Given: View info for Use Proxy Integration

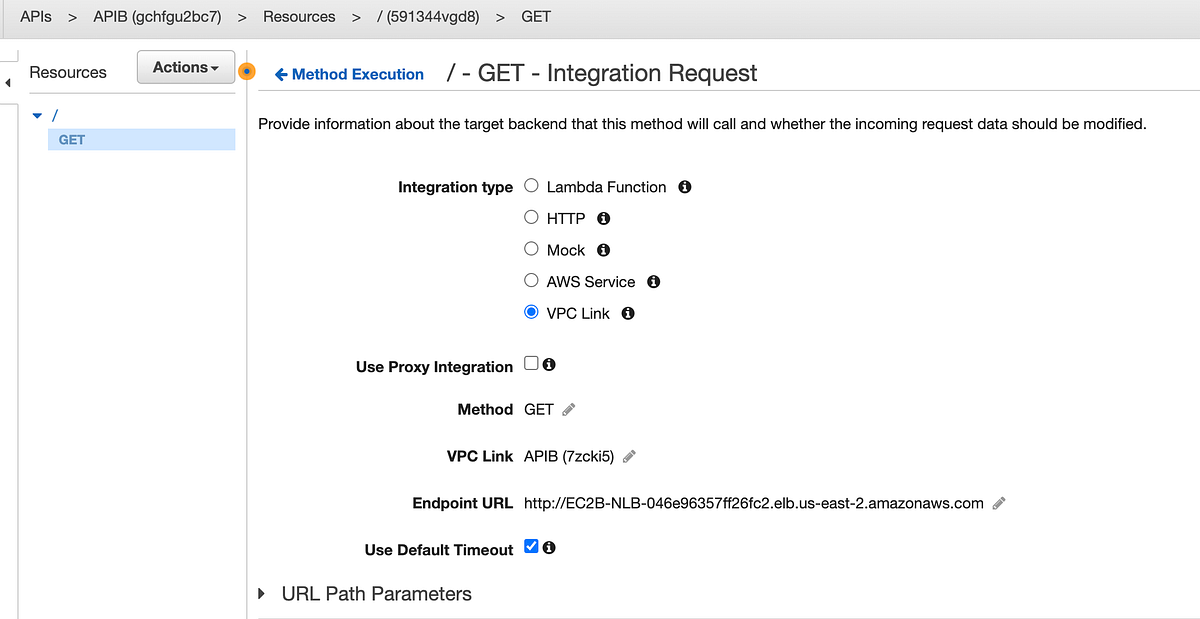Looking at the screenshot, I should click(x=551, y=364).
